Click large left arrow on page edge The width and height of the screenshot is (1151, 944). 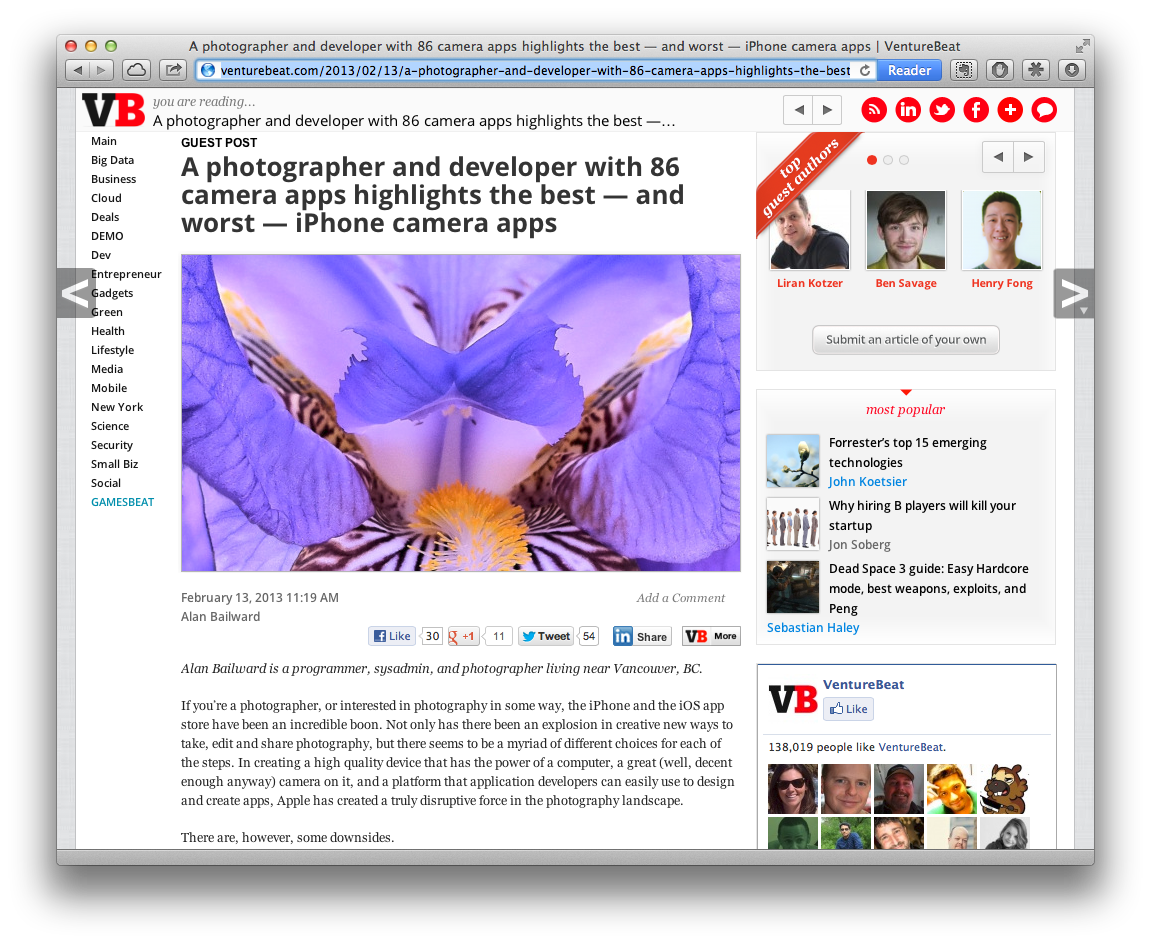click(x=76, y=294)
